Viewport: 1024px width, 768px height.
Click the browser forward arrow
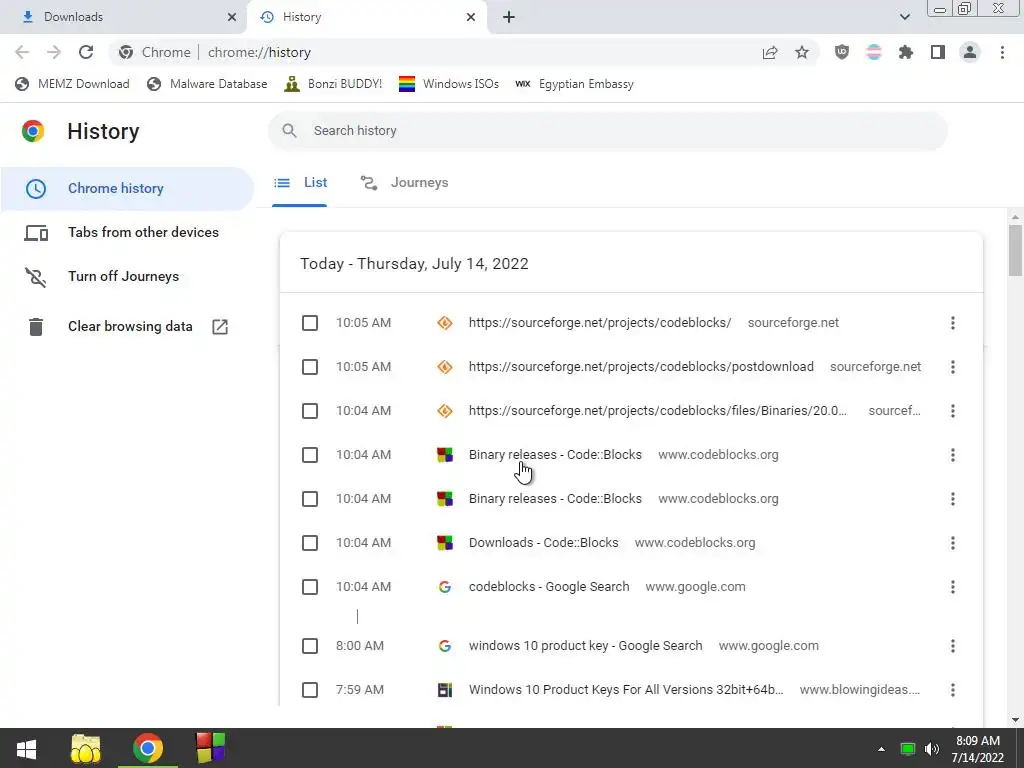(54, 52)
